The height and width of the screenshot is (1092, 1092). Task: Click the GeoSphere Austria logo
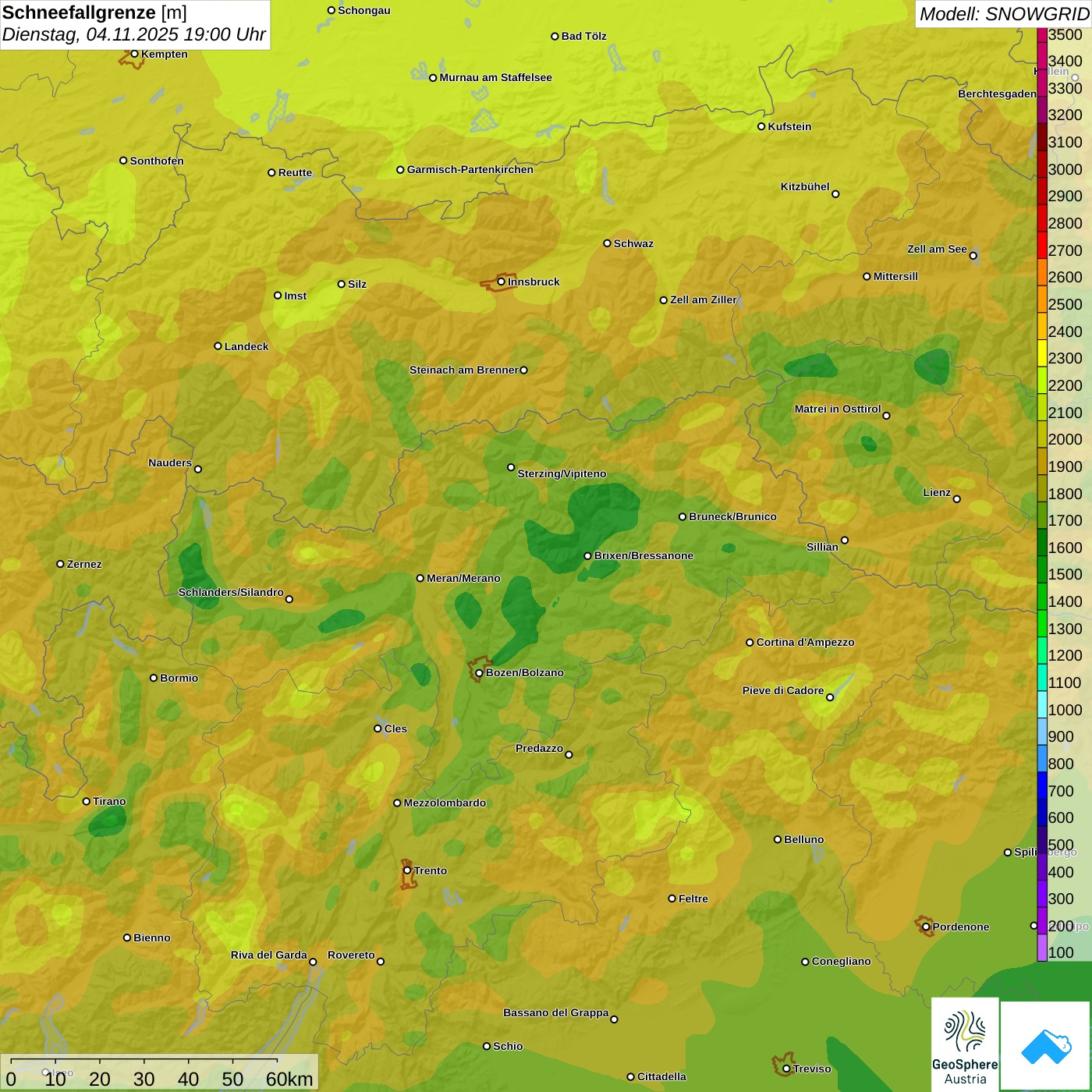click(965, 1044)
